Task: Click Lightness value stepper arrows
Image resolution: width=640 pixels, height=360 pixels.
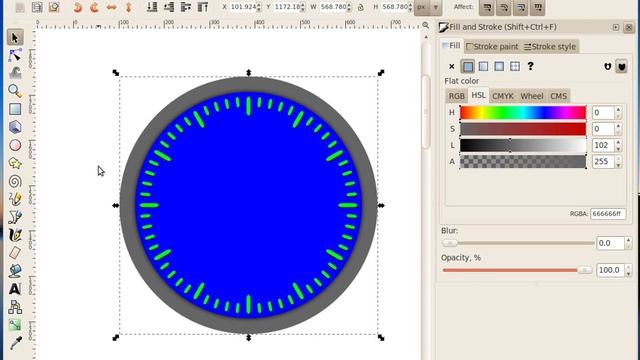Action: (618, 145)
